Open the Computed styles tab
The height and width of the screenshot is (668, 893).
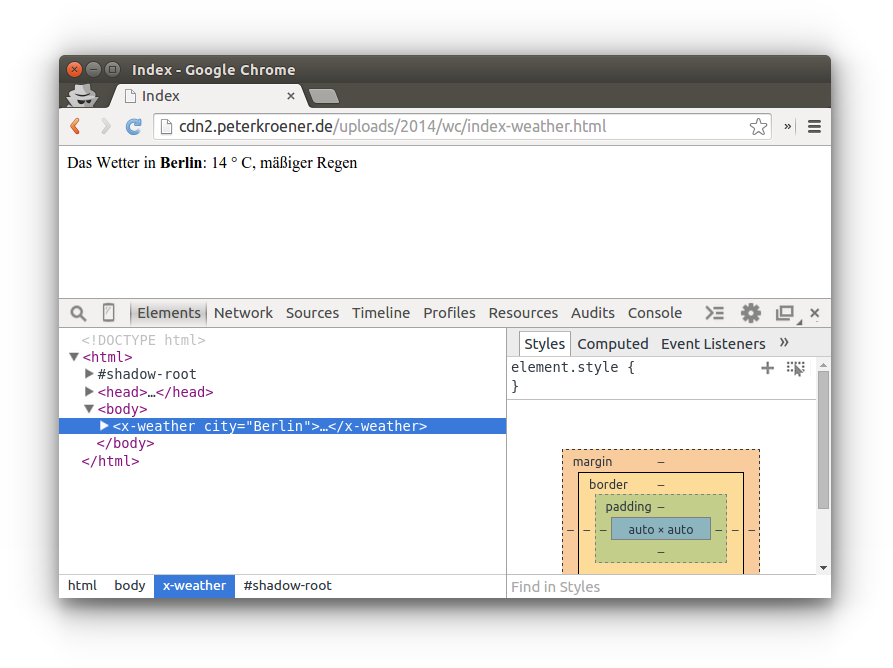pyautogui.click(x=612, y=344)
